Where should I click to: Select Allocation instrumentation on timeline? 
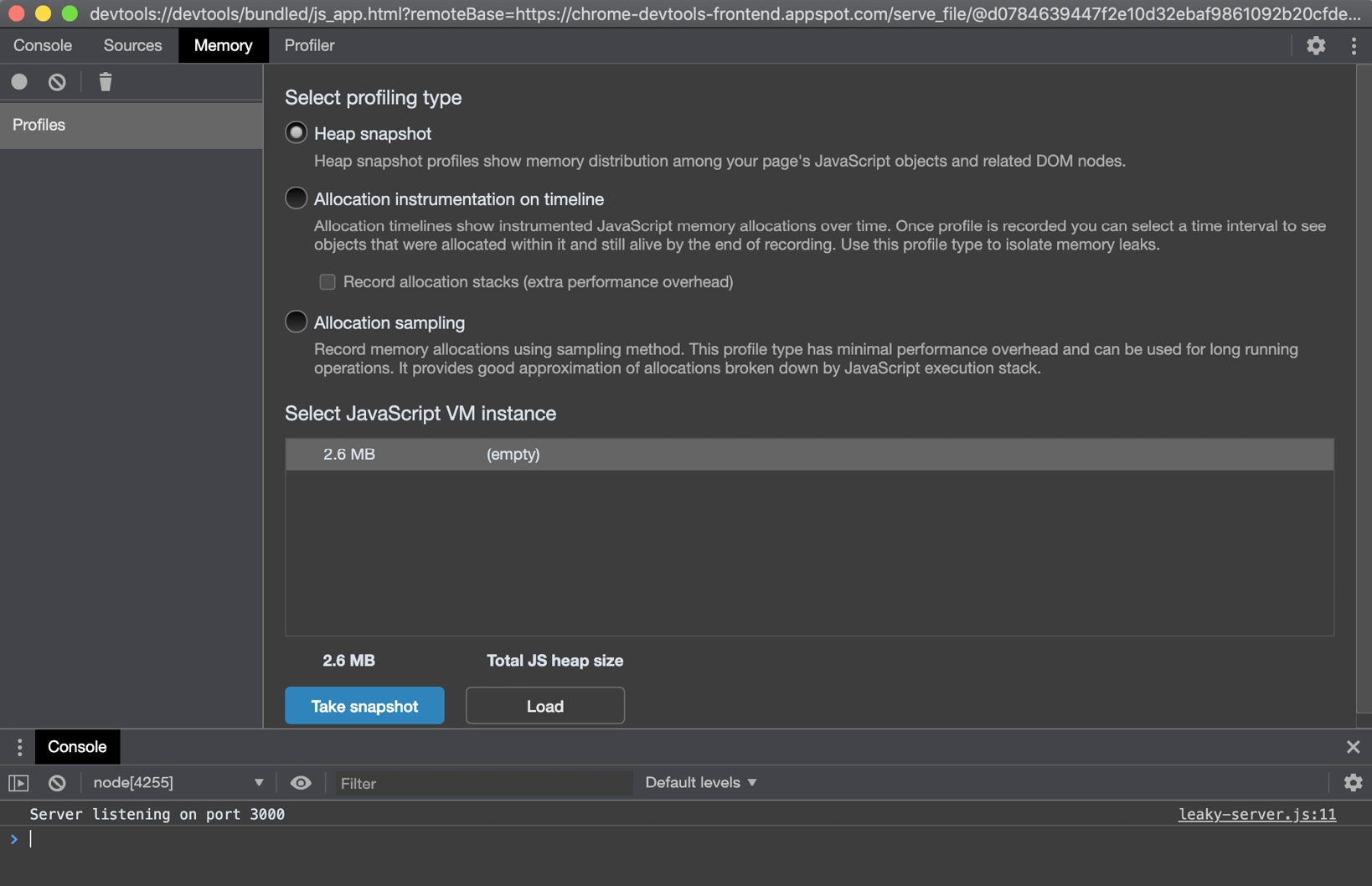(296, 198)
